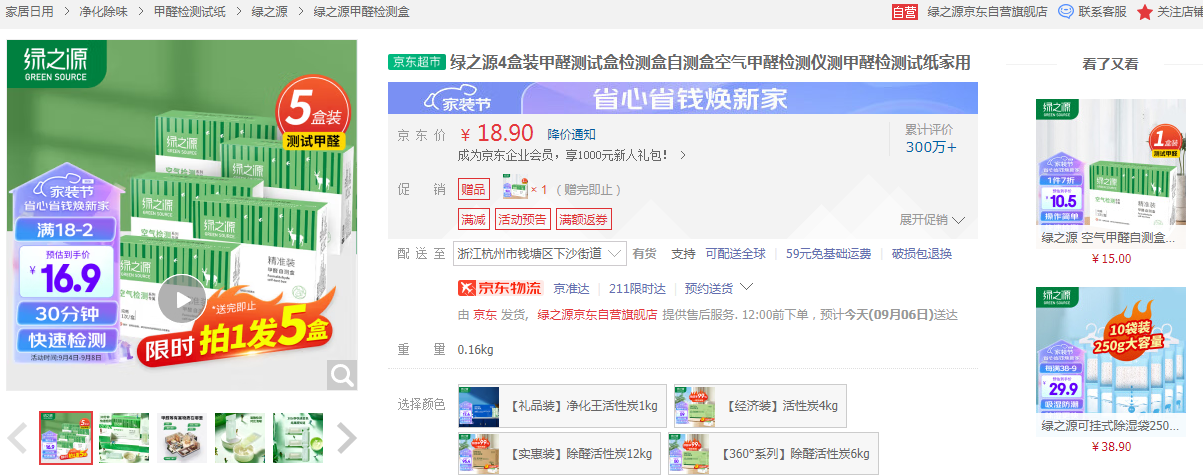
Task: Select 【经济装】活性炭4kg option
Action: [x=760, y=406]
